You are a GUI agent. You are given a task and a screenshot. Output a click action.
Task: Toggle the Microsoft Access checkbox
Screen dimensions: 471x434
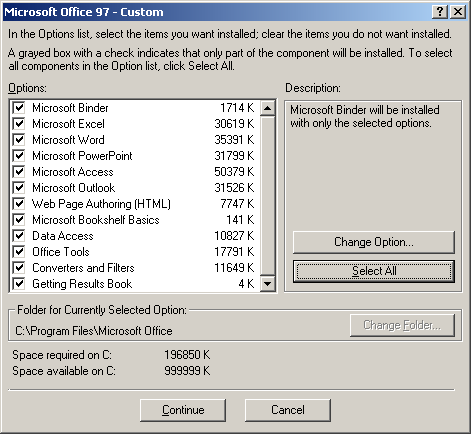click(x=19, y=172)
